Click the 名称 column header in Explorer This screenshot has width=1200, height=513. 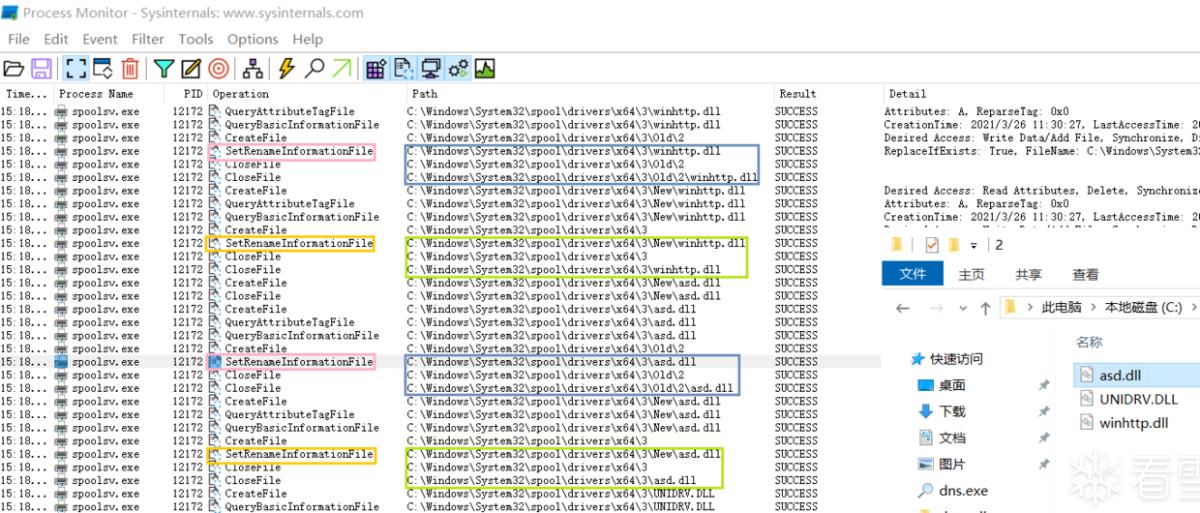1090,341
